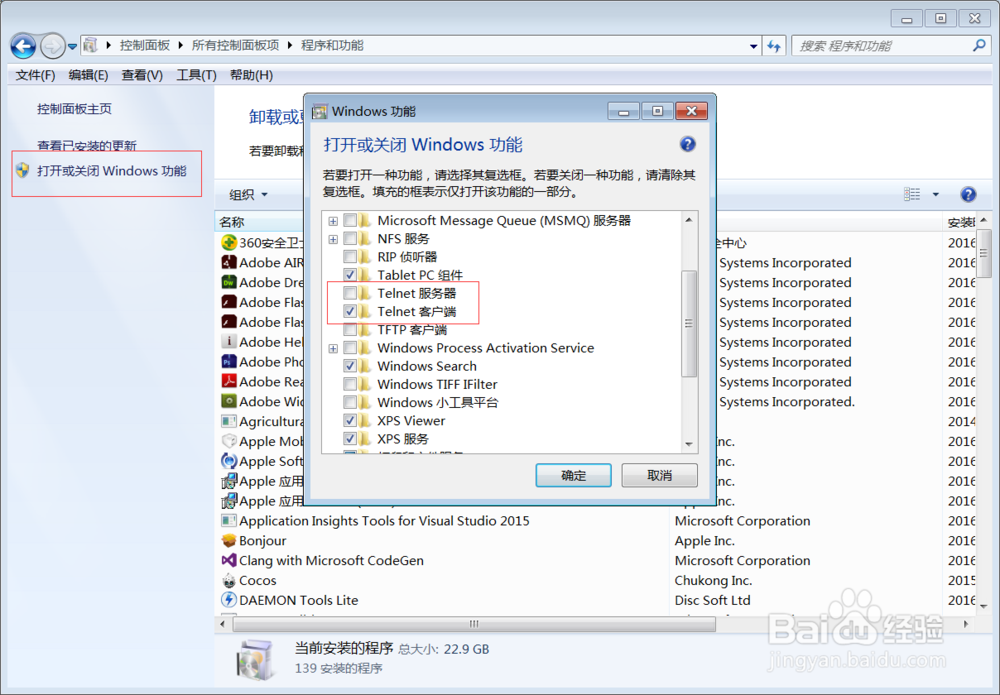Click the change view icon in toolbar
The width and height of the screenshot is (1000, 695).
coord(912,194)
